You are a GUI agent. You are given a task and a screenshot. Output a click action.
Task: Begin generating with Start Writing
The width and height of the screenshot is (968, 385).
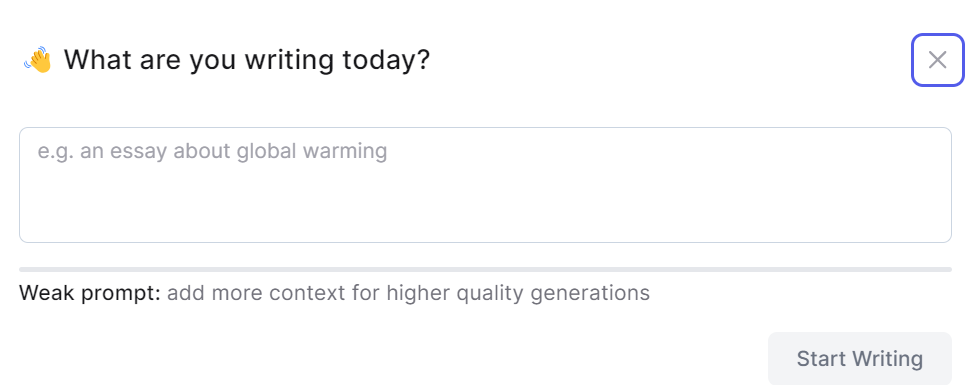click(859, 358)
